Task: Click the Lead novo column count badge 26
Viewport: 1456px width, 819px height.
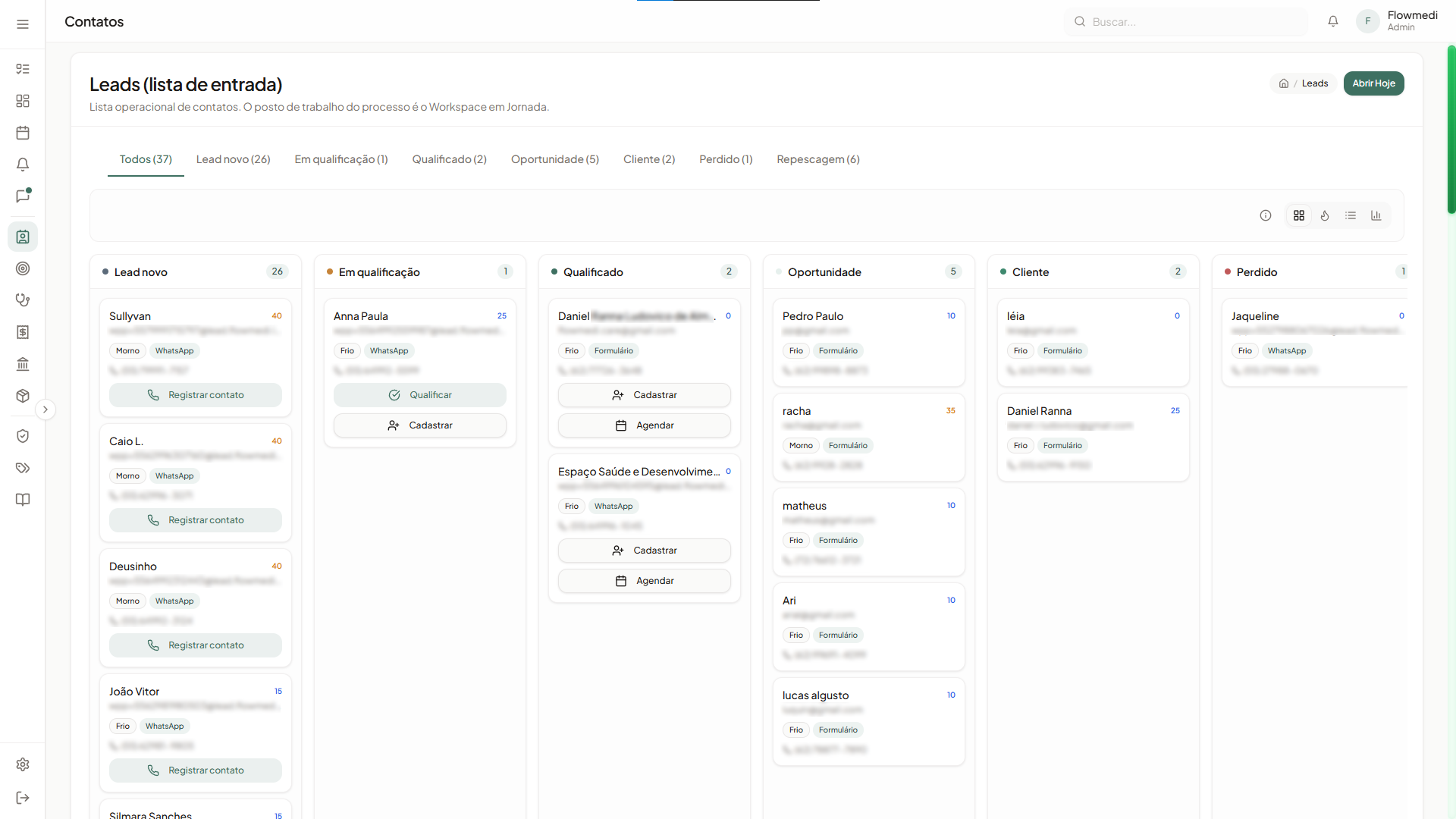Action: pos(278,271)
